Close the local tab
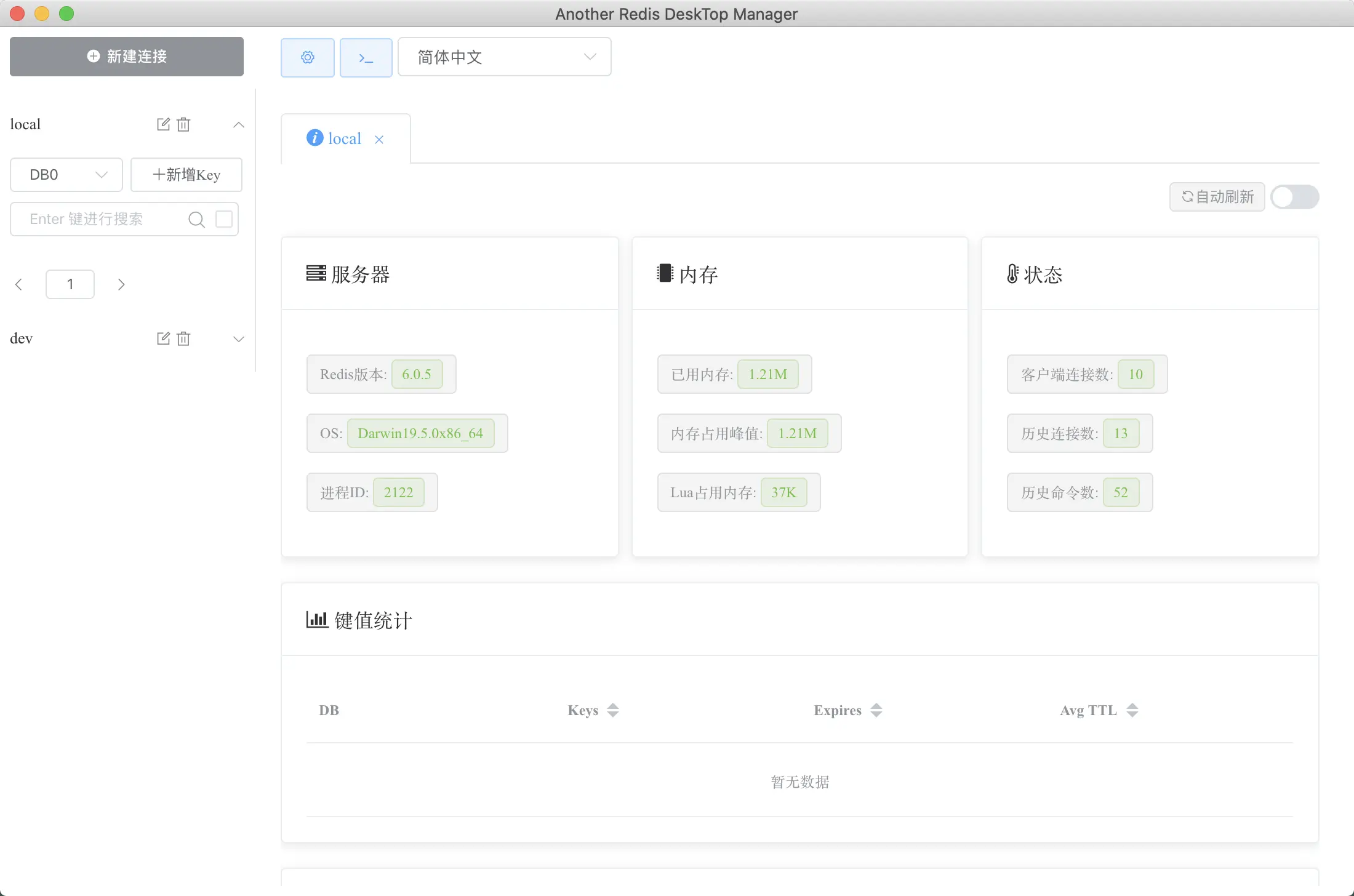 [x=379, y=140]
